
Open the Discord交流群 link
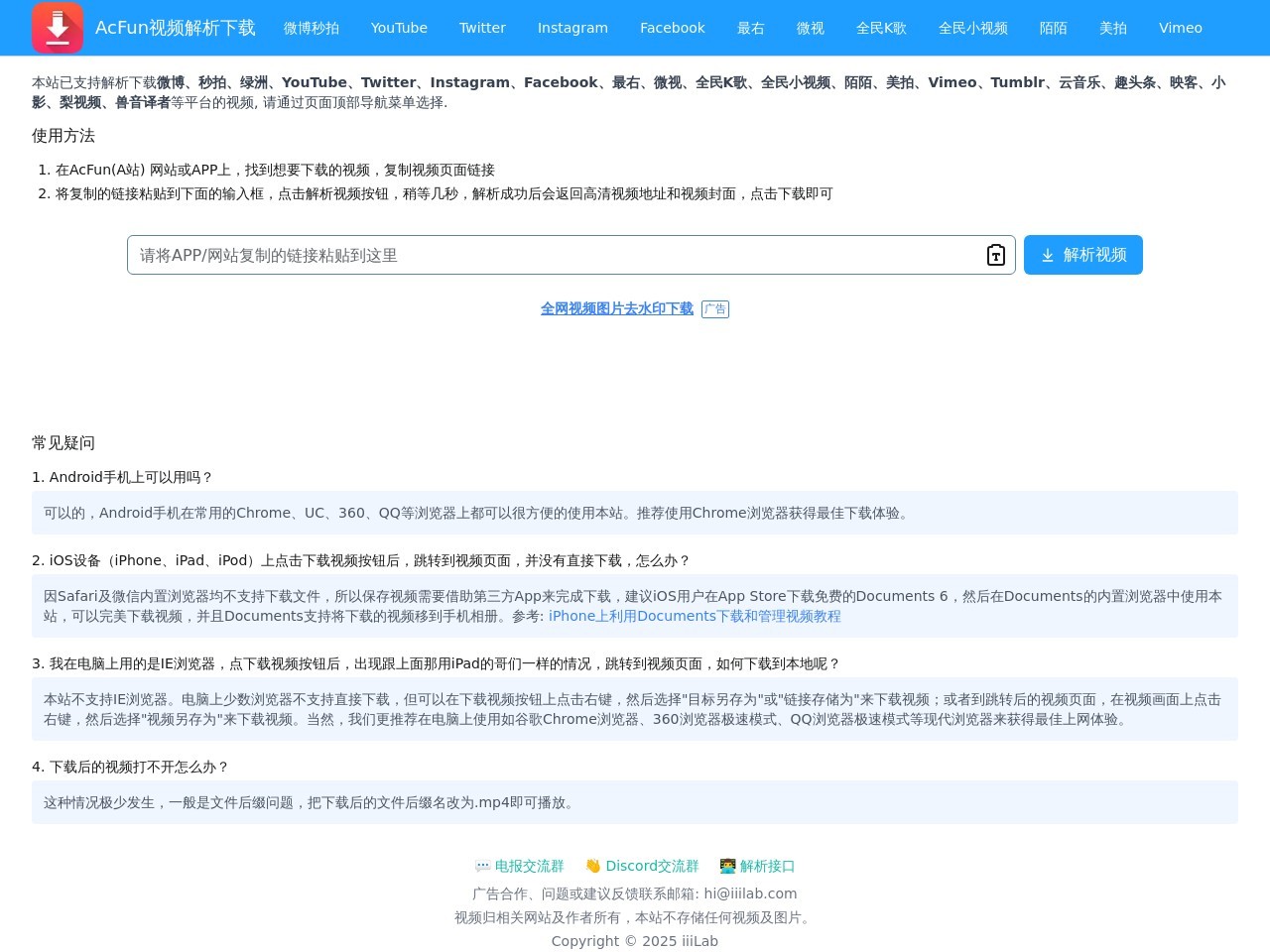pos(651,866)
